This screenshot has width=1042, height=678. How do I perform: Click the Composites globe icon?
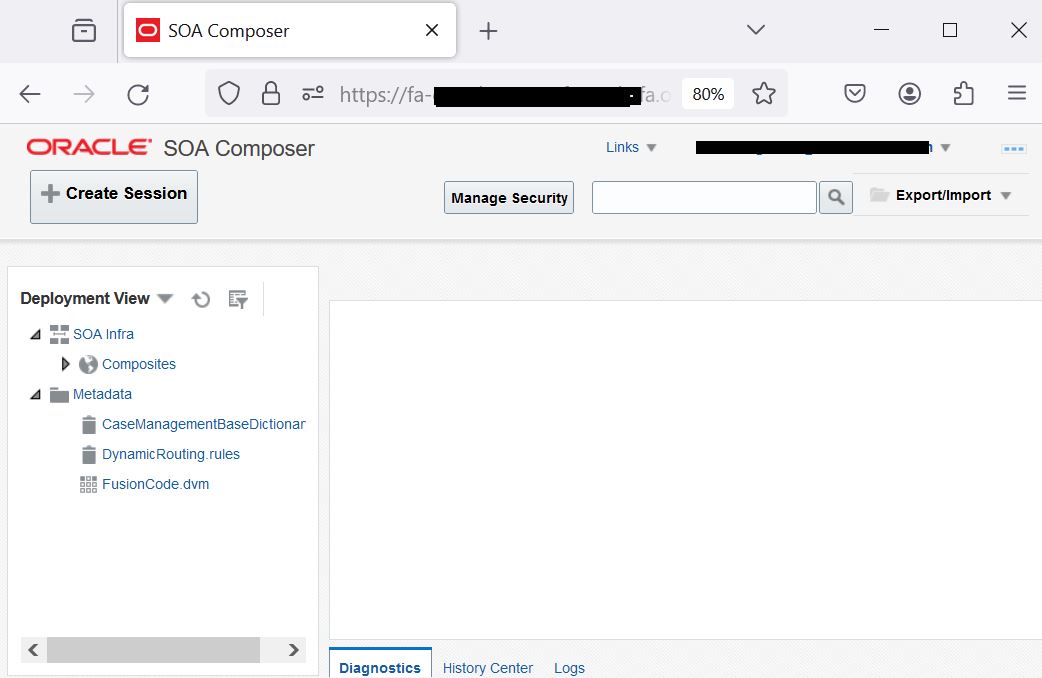pos(88,364)
